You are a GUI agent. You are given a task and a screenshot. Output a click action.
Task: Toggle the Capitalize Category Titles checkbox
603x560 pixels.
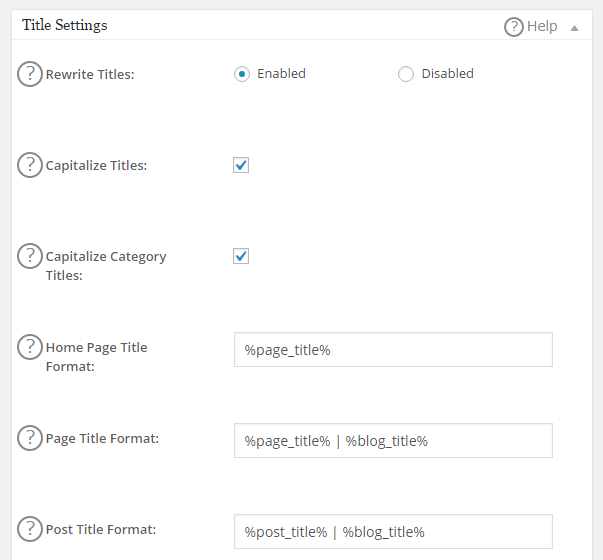241,256
